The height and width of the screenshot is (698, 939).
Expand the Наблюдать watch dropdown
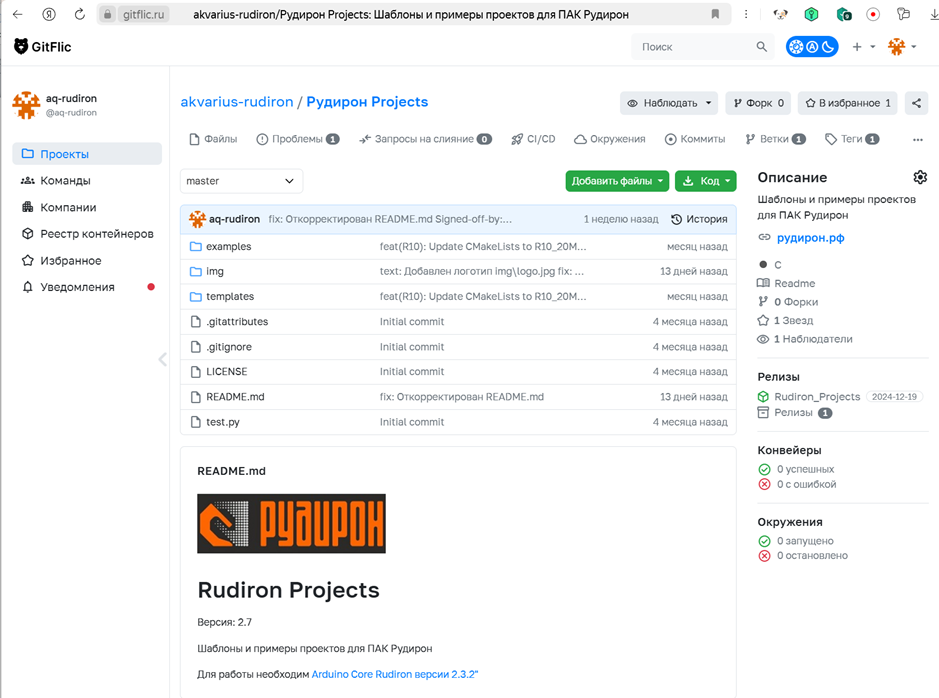(x=669, y=103)
